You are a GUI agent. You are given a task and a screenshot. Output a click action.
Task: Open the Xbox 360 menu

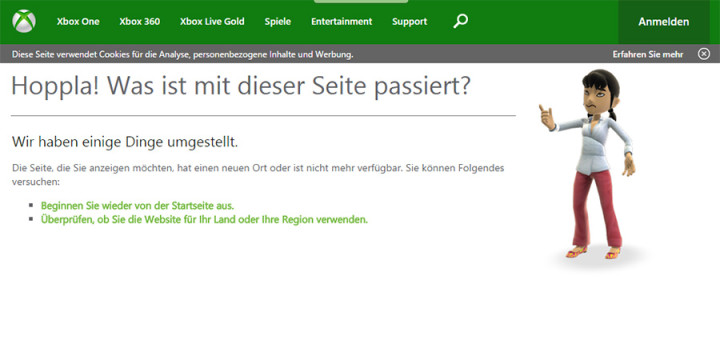click(x=140, y=22)
